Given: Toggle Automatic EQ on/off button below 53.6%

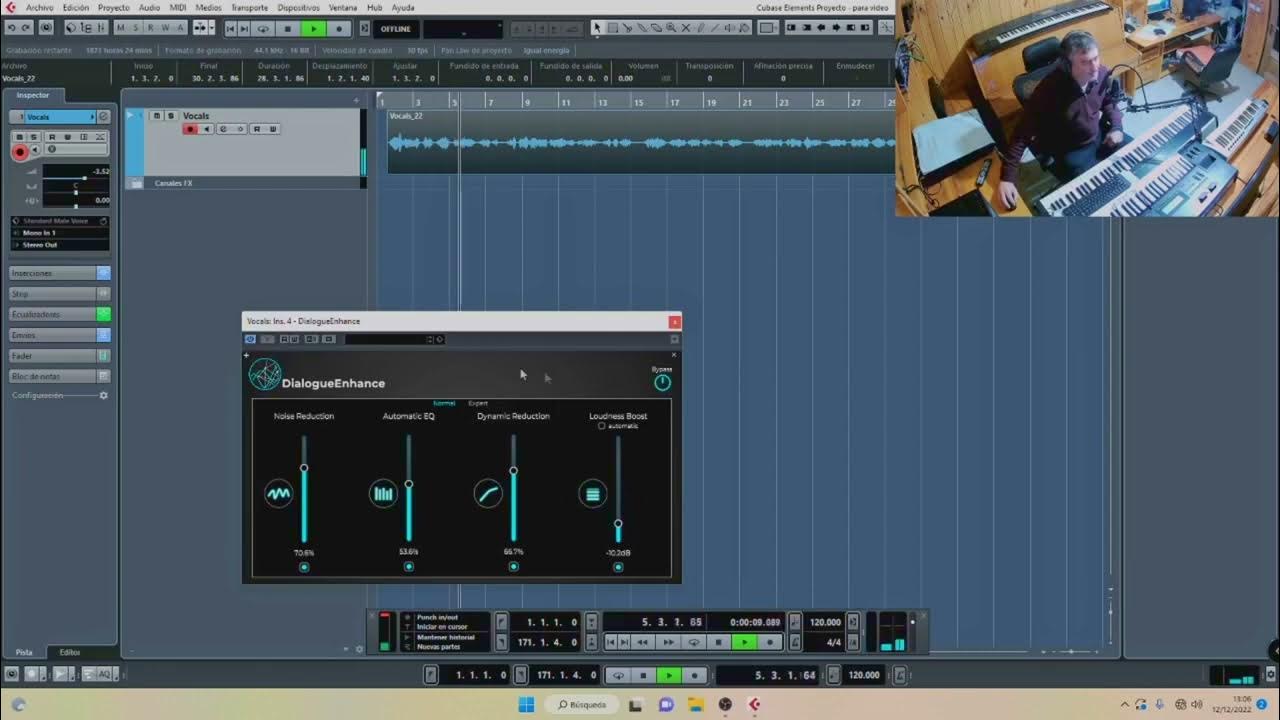Looking at the screenshot, I should [409, 566].
